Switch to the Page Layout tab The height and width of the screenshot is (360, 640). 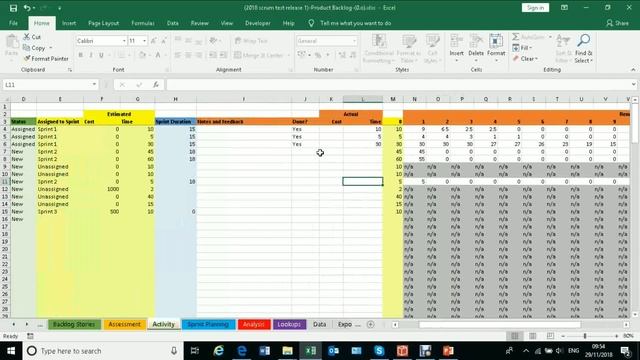tap(104, 23)
